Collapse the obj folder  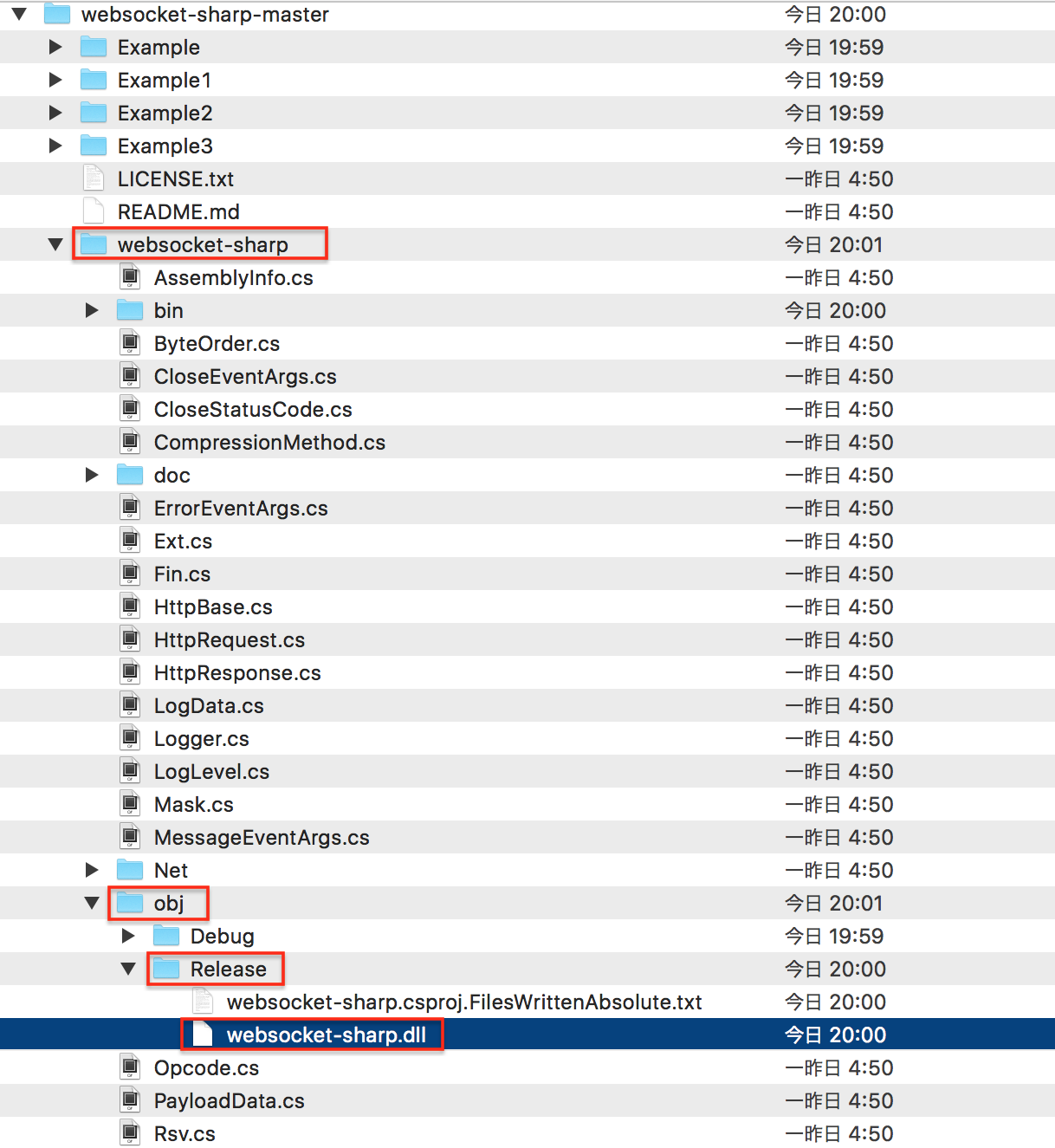click(x=92, y=903)
